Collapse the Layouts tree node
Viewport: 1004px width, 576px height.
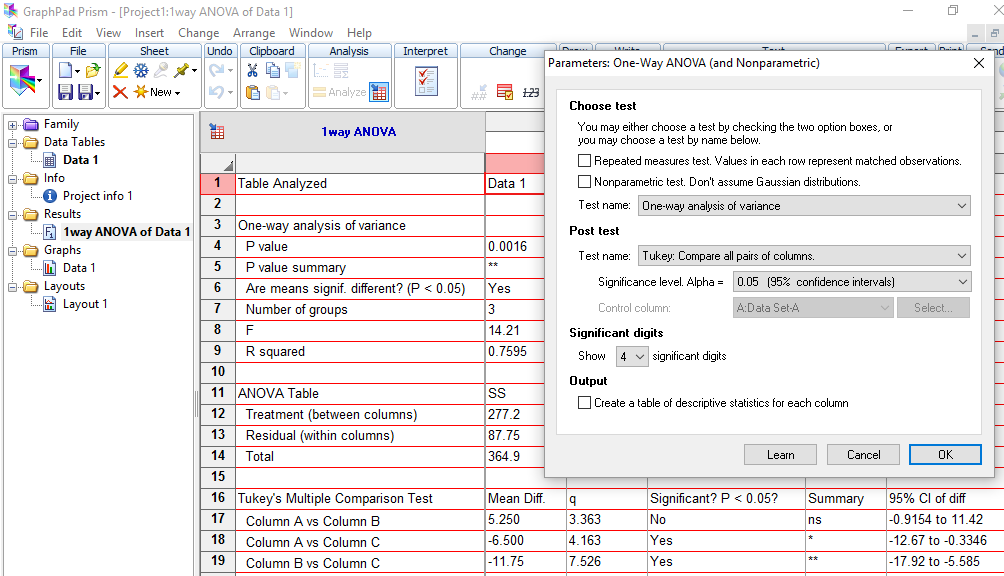(x=12, y=287)
